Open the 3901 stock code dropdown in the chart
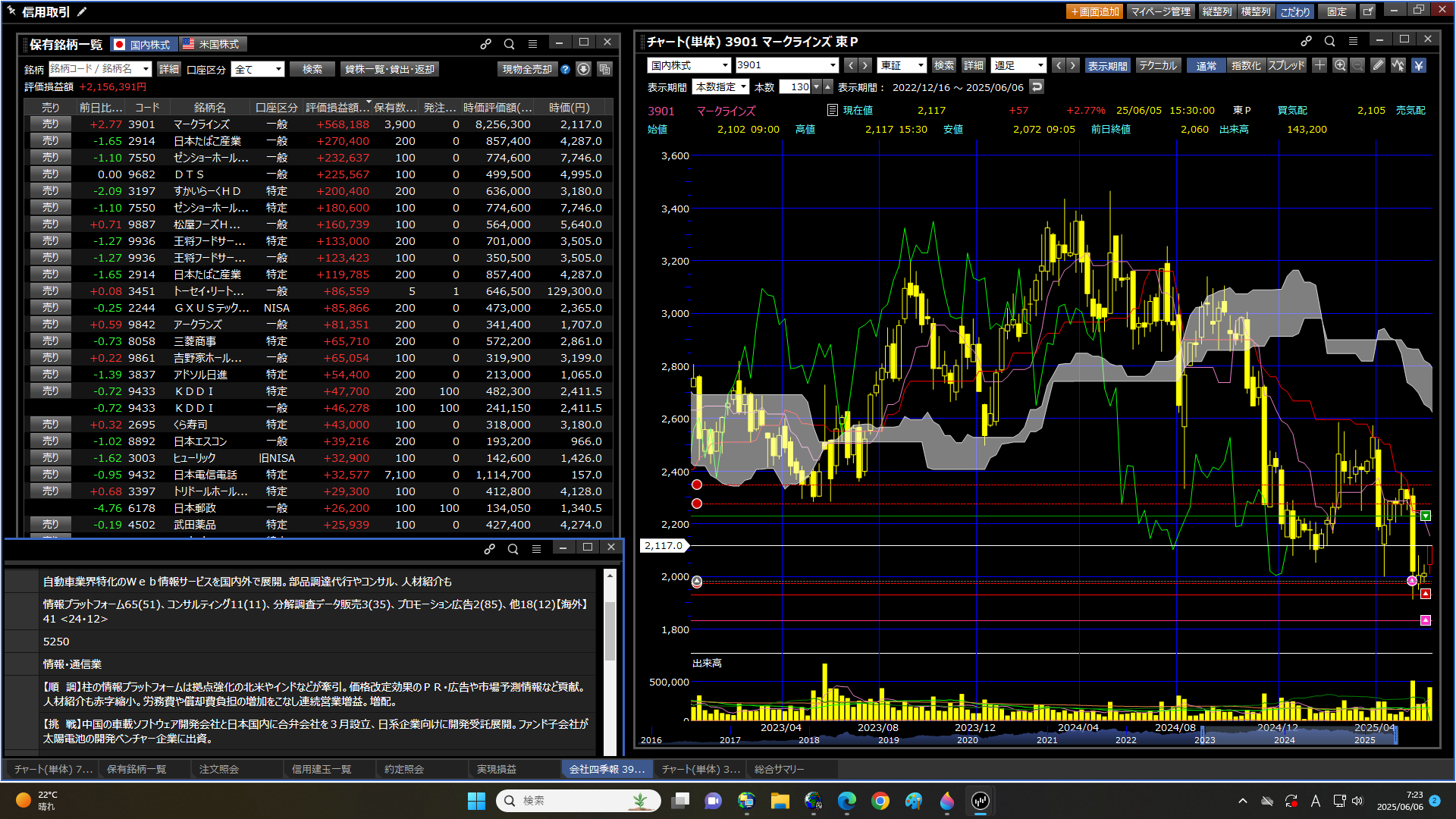Screen dimensions: 1456x819 click(787, 66)
